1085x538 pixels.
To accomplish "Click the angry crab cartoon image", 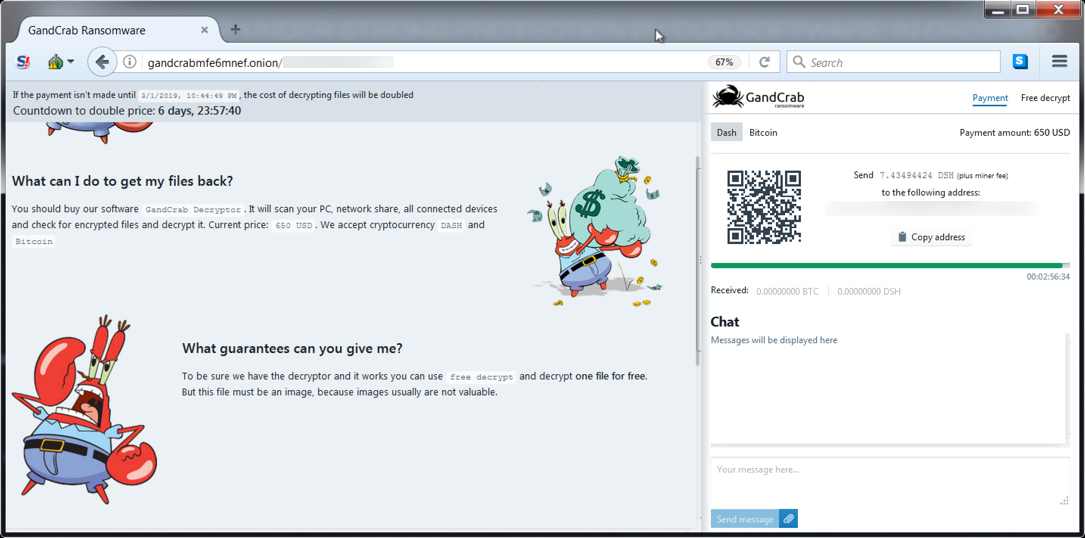I will point(83,409).
